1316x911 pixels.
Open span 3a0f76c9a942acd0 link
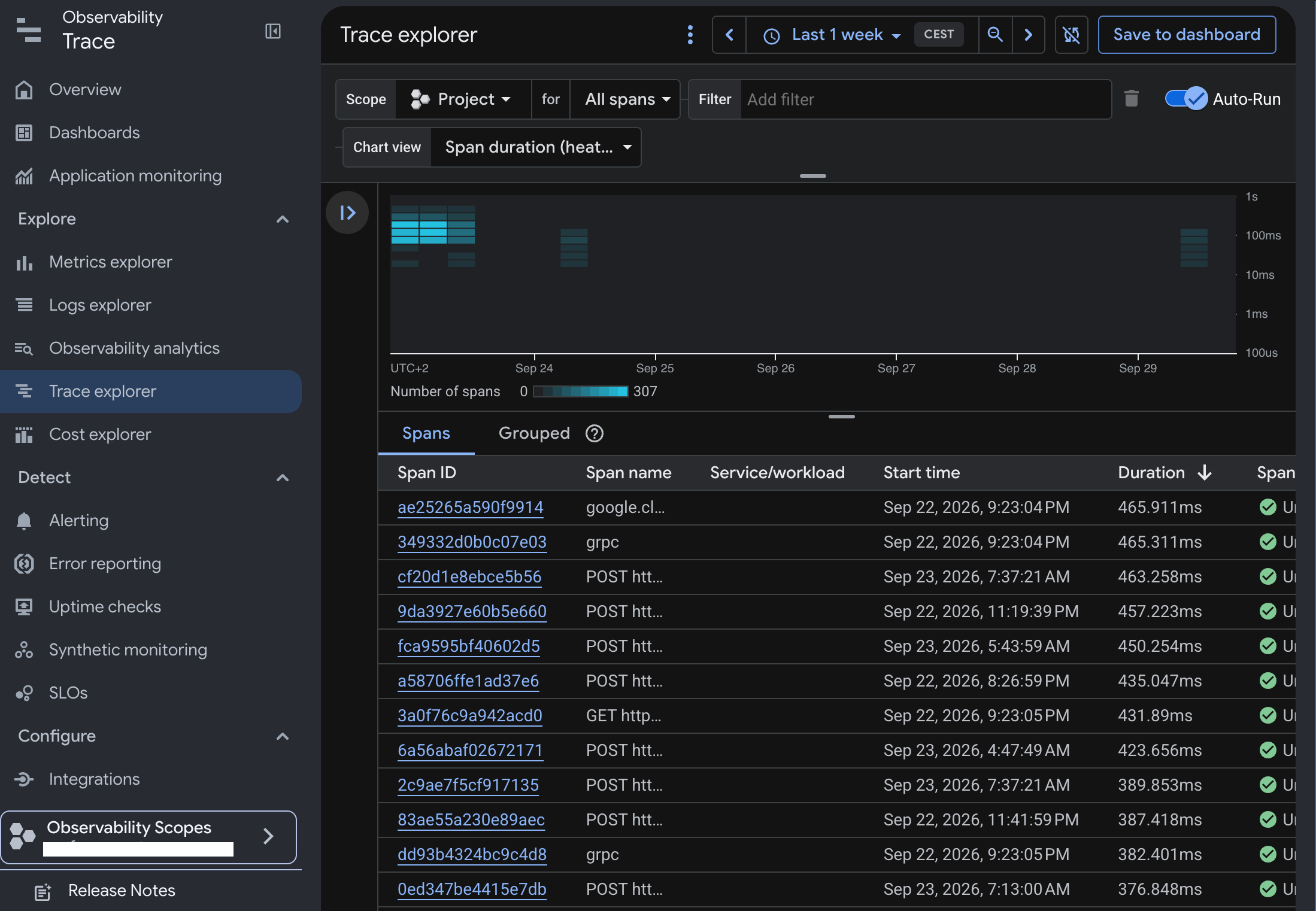470,716
